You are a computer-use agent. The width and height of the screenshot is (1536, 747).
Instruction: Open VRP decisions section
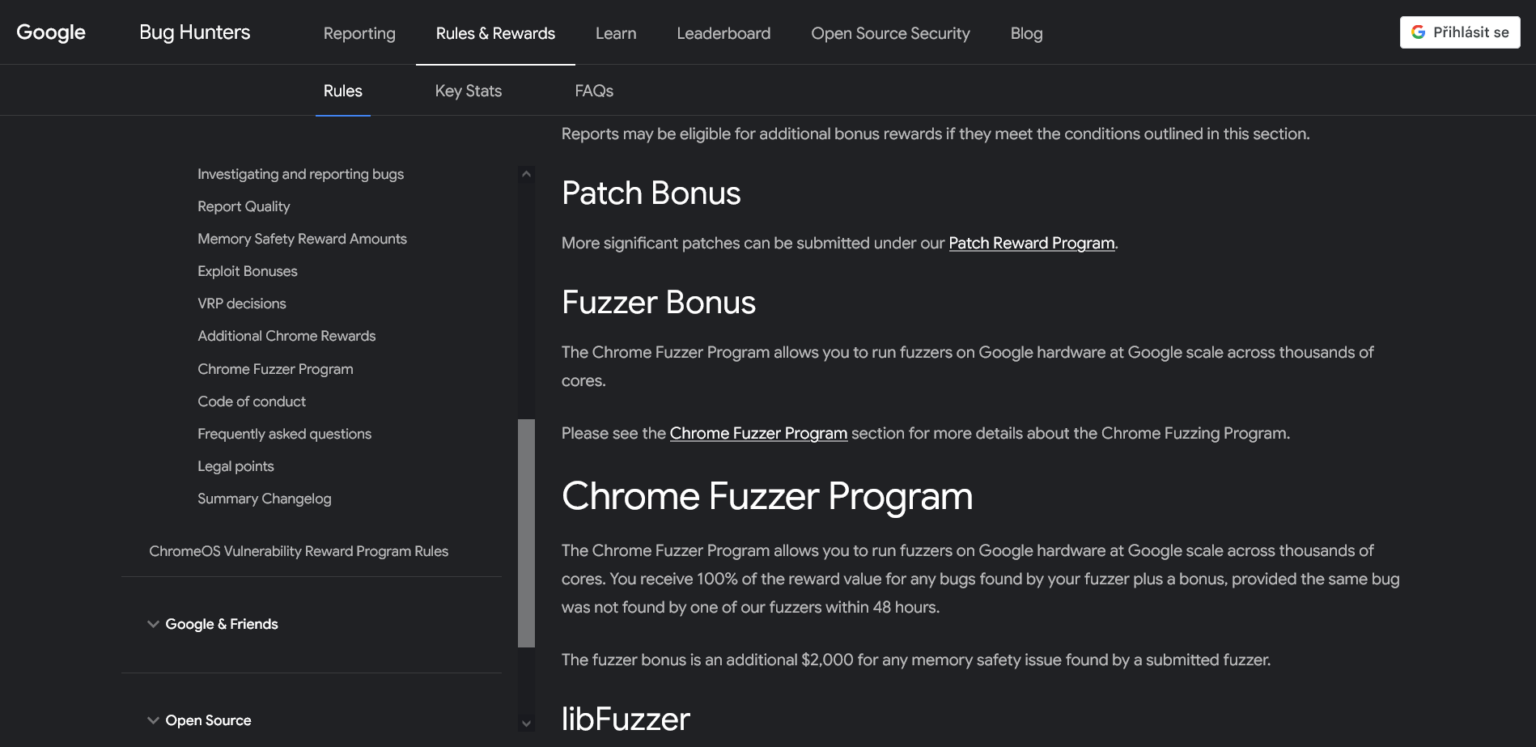click(241, 303)
